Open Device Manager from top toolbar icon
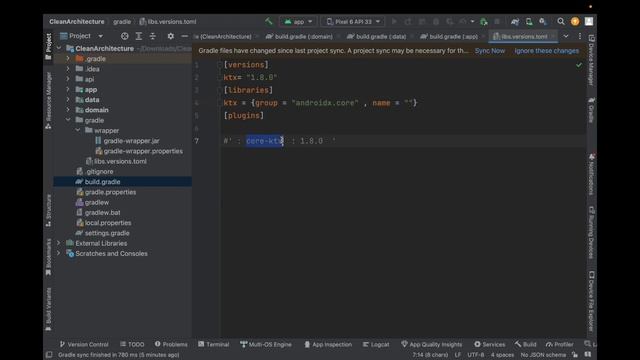This screenshot has width=640, height=360. pos(529,22)
